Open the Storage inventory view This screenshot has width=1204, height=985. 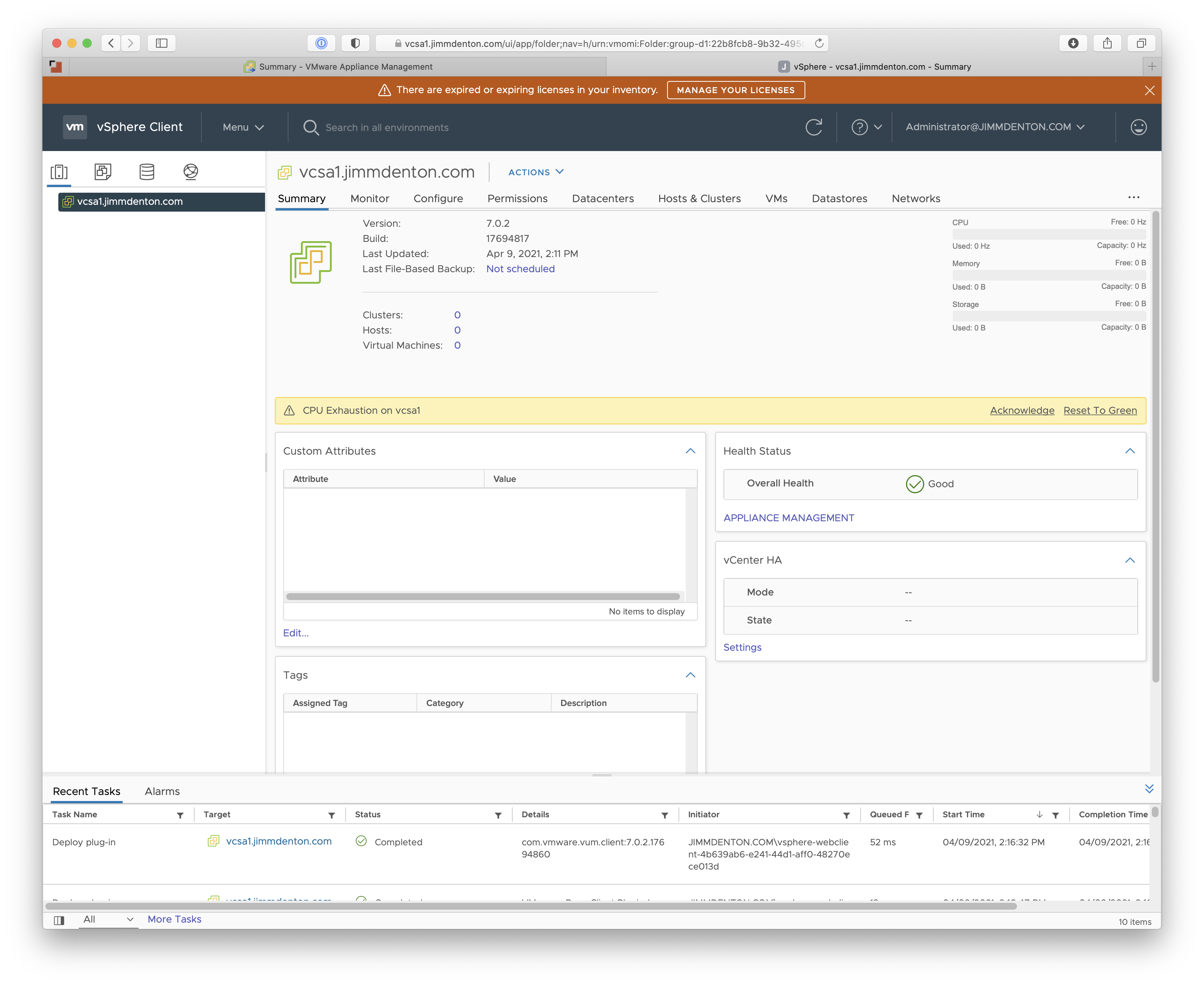(147, 171)
